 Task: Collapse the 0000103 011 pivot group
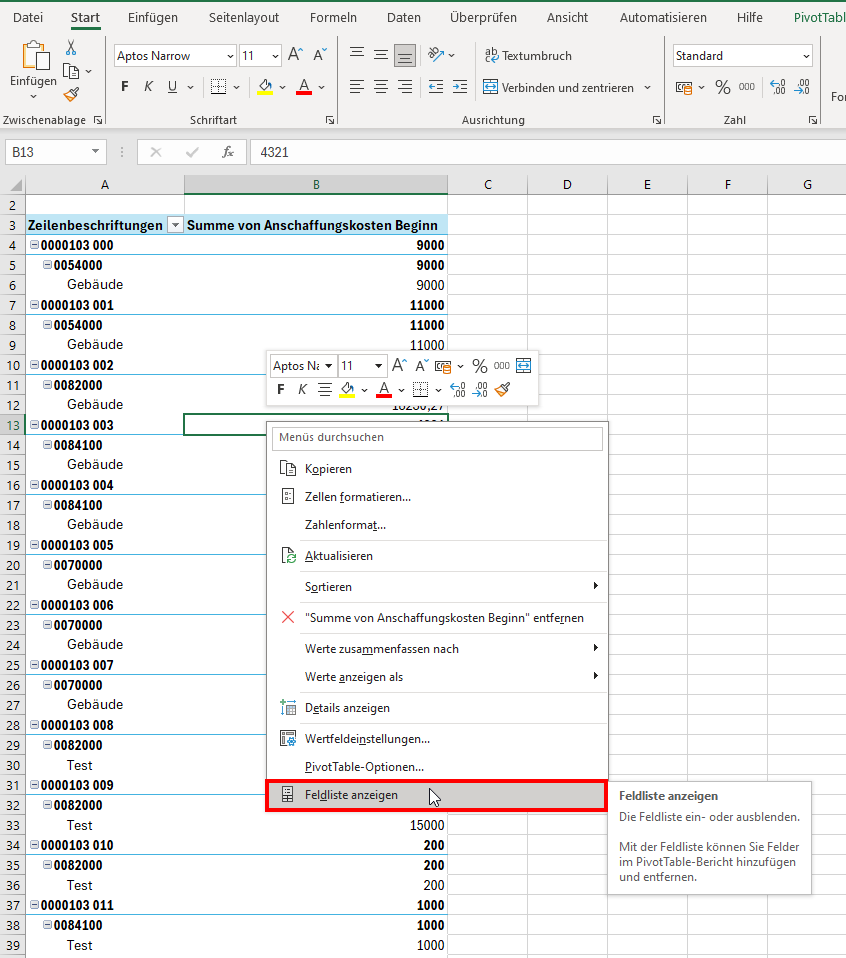tap(34, 905)
